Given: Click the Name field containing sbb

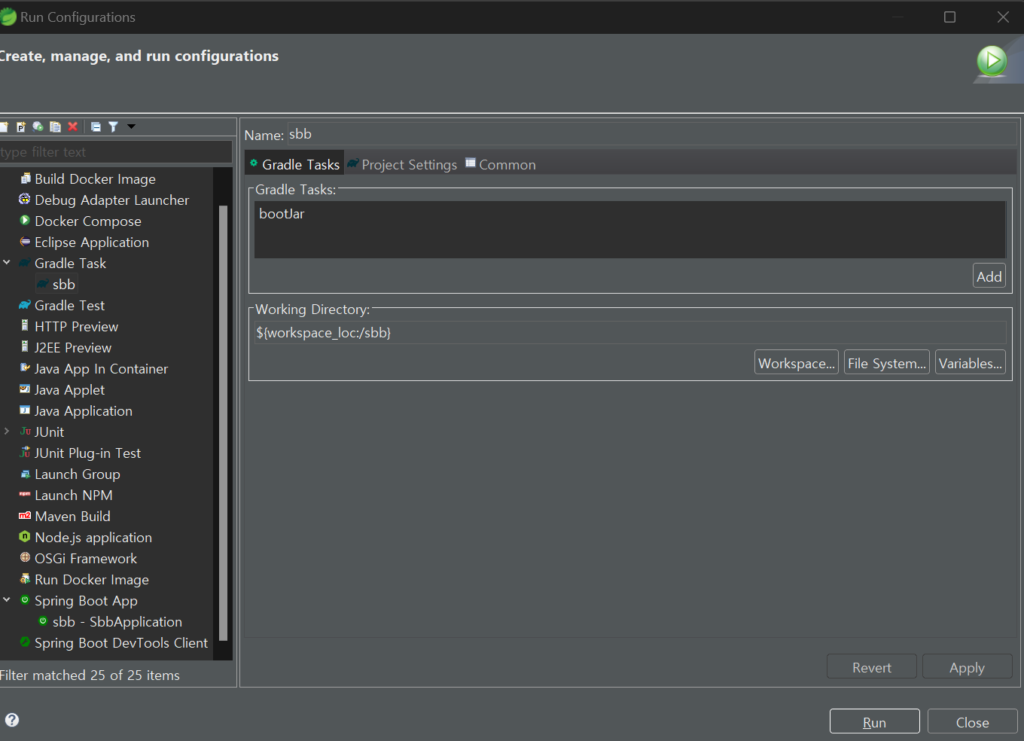Looking at the screenshot, I should click(x=651, y=134).
